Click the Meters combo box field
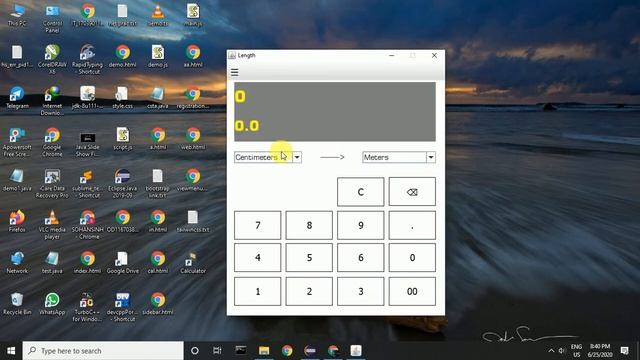The width and height of the screenshot is (640, 360). (399, 157)
